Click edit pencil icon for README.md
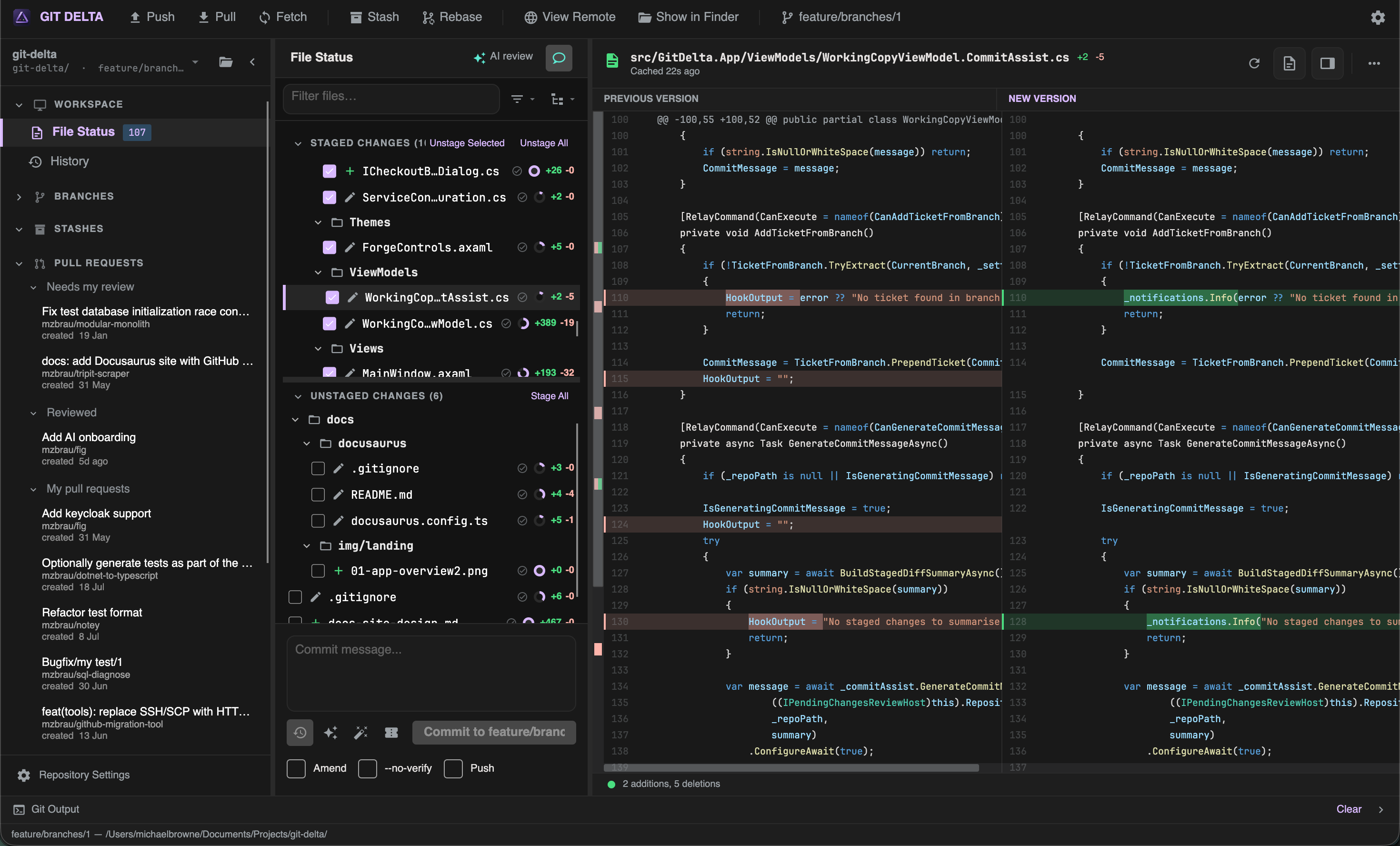The image size is (1400, 846). 338,494
